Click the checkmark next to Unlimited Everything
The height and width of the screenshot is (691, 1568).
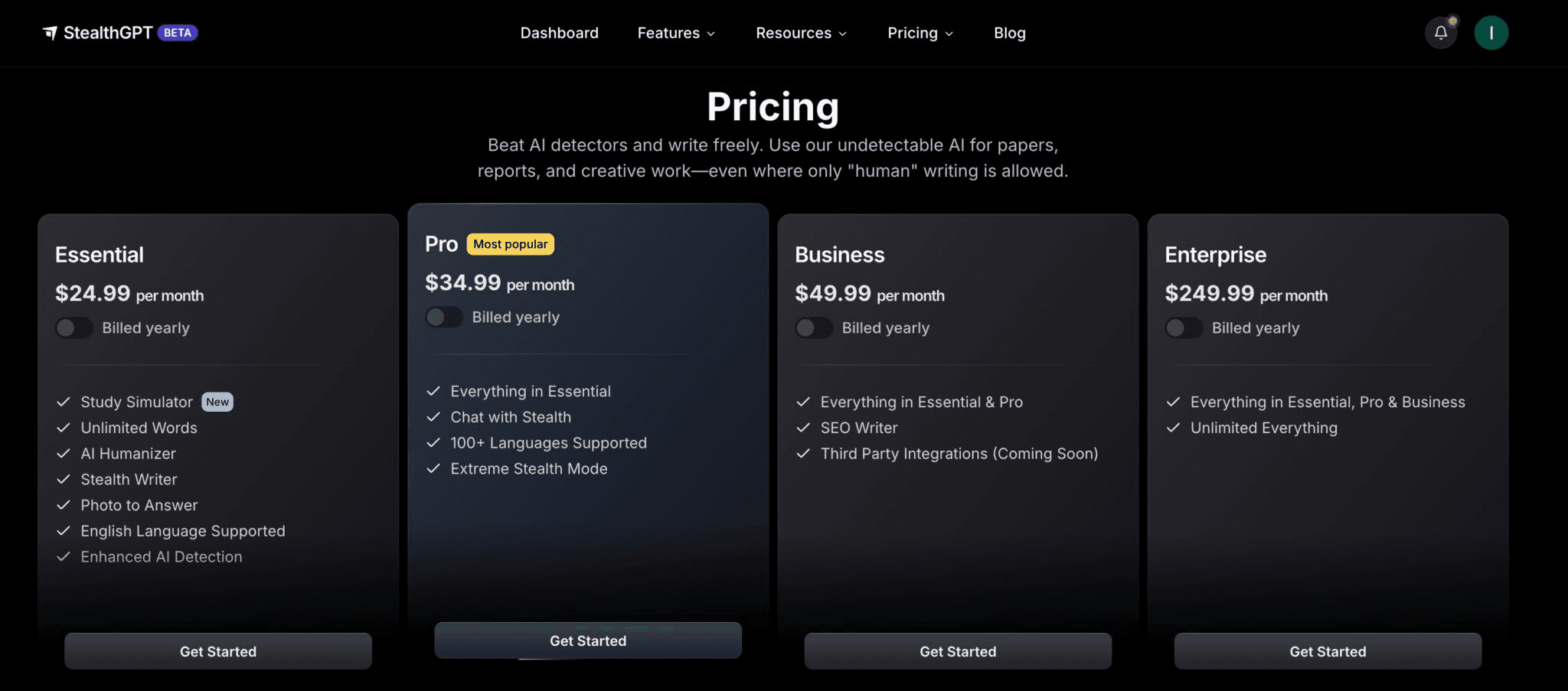[x=1173, y=428]
